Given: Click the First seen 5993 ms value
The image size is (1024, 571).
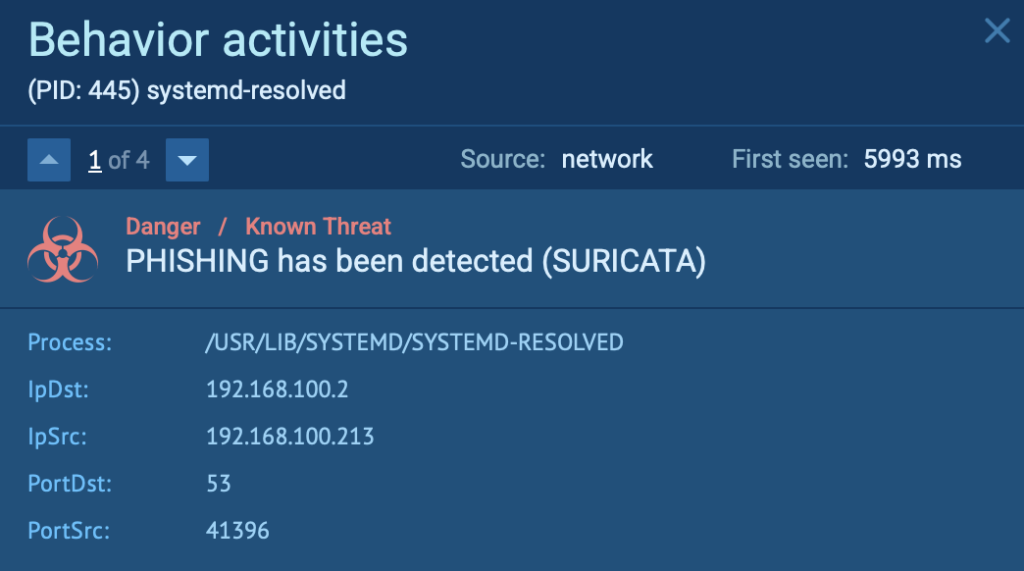Looking at the screenshot, I should (912, 159).
